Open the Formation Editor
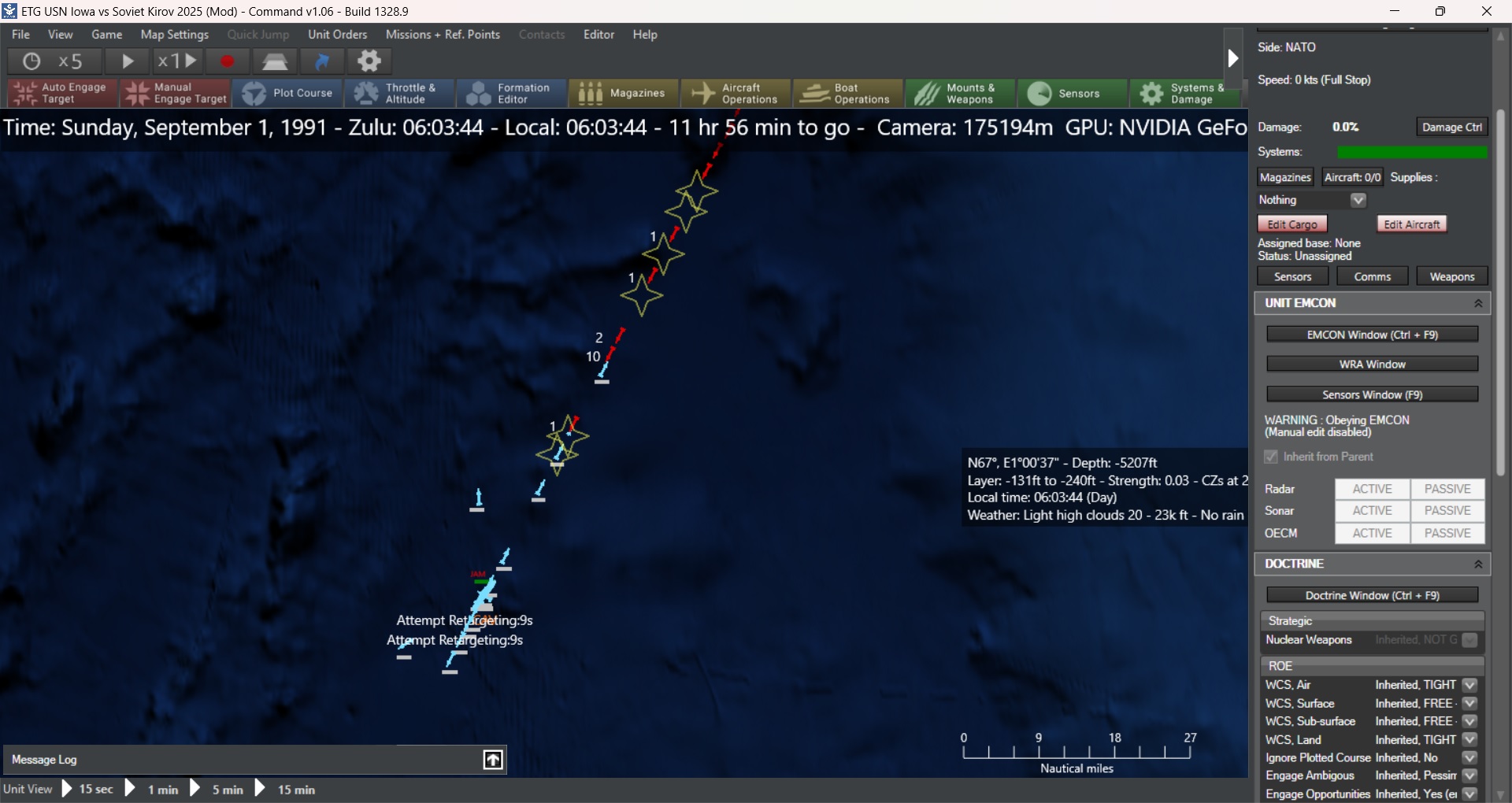1512x803 pixels. click(x=512, y=93)
